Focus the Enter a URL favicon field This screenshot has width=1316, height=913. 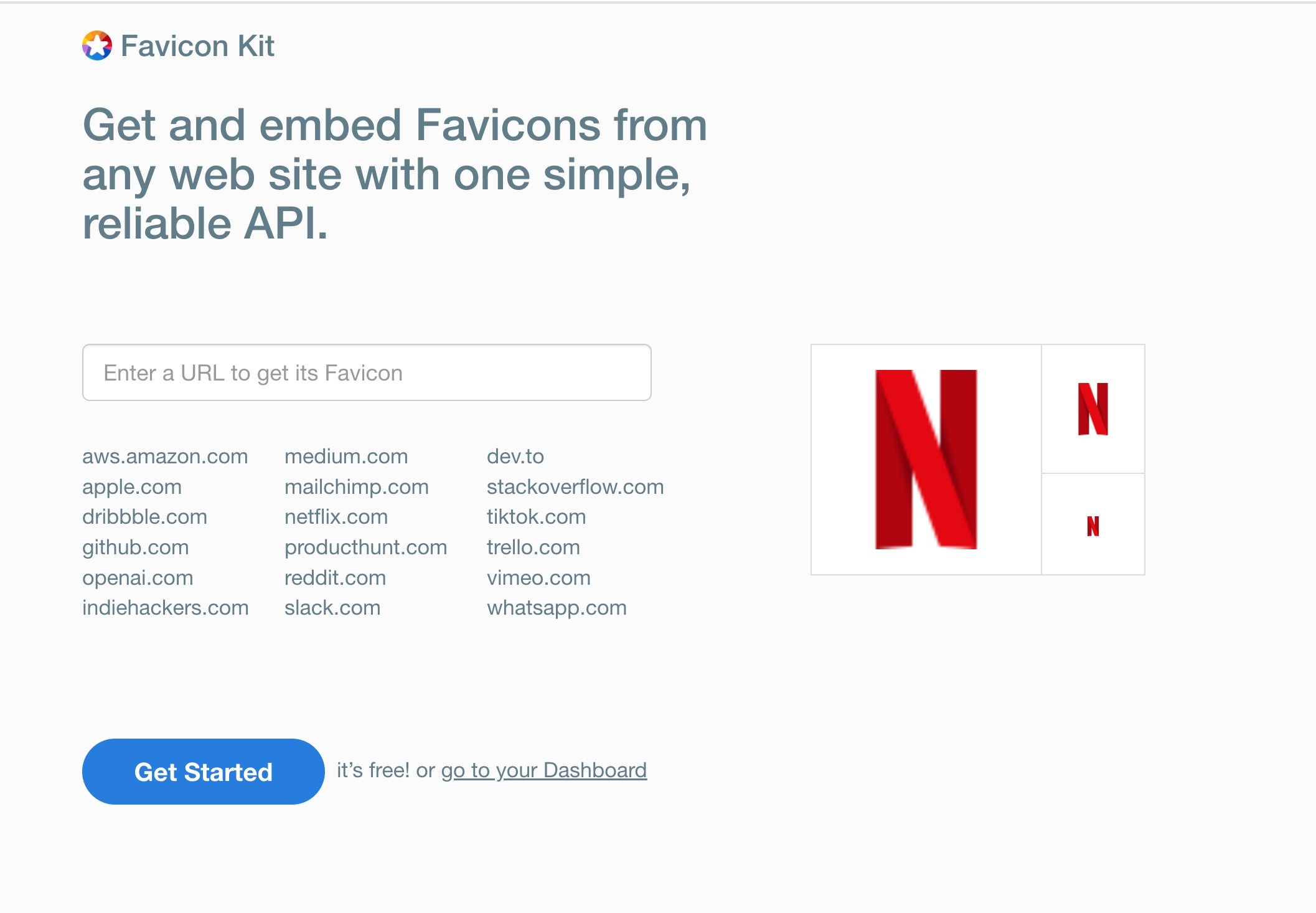pyautogui.click(x=367, y=372)
